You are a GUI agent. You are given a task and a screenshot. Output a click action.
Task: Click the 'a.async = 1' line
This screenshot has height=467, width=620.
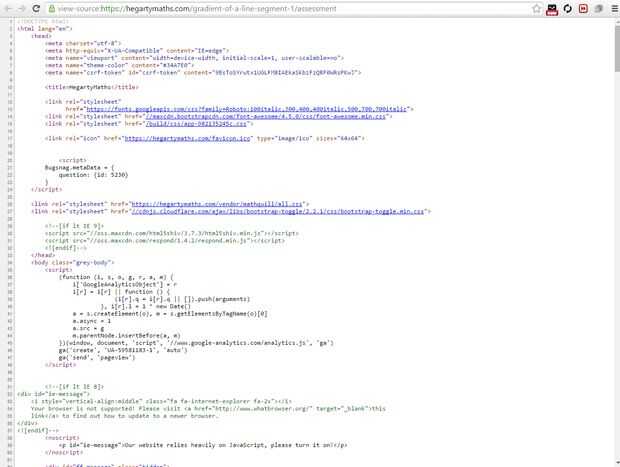click(x=92, y=321)
